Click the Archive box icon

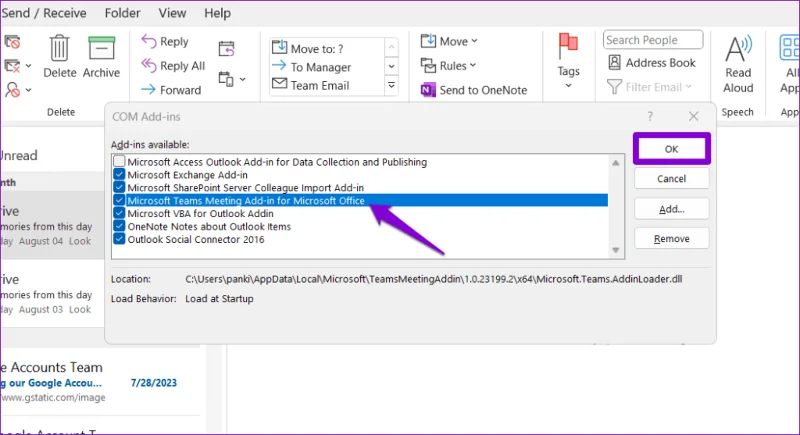[x=101, y=48]
